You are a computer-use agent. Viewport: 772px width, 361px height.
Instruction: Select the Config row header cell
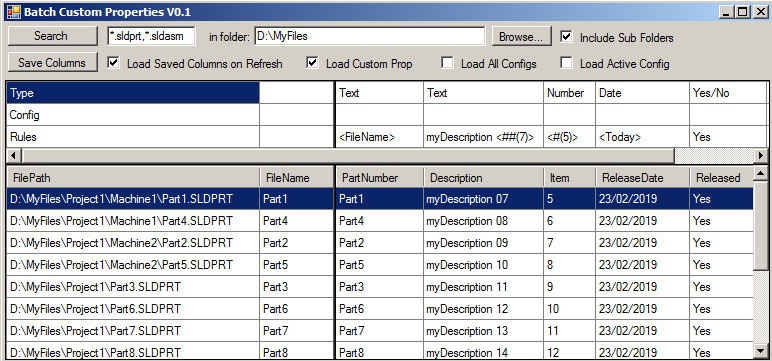click(x=133, y=115)
